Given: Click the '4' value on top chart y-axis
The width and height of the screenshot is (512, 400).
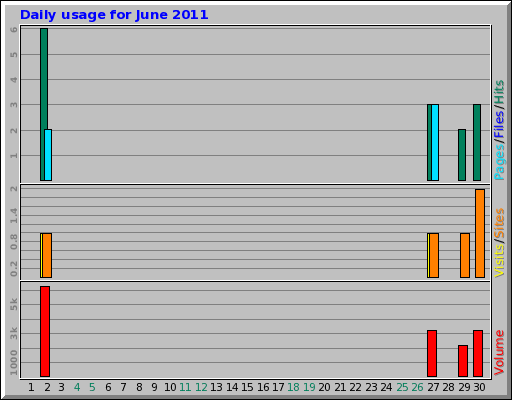Looking at the screenshot, I should click(14, 80).
